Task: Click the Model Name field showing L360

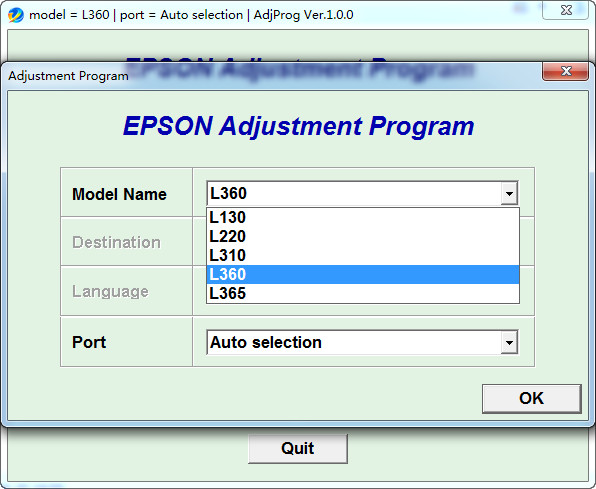Action: click(x=362, y=193)
